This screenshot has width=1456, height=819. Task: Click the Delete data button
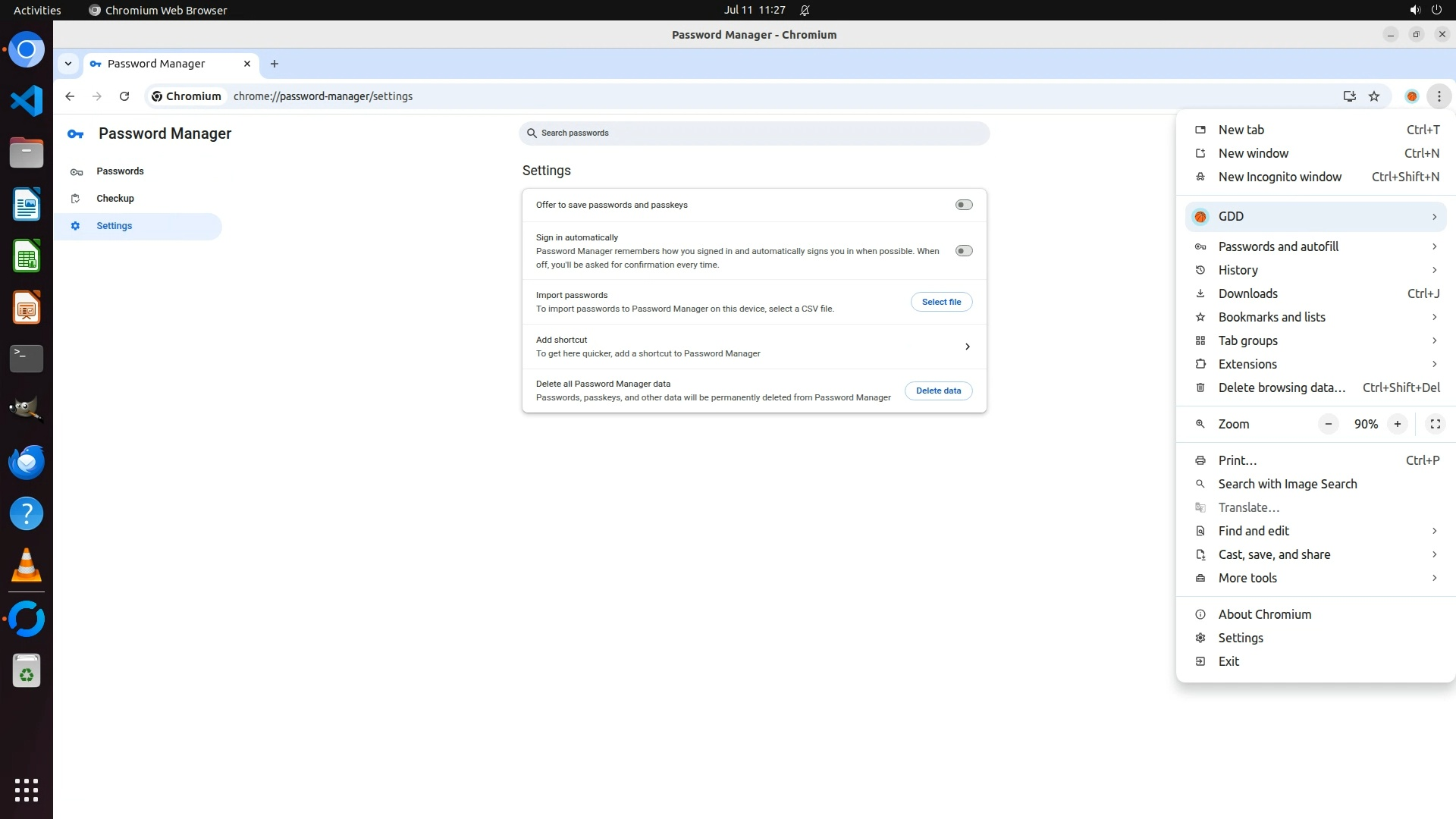938,391
